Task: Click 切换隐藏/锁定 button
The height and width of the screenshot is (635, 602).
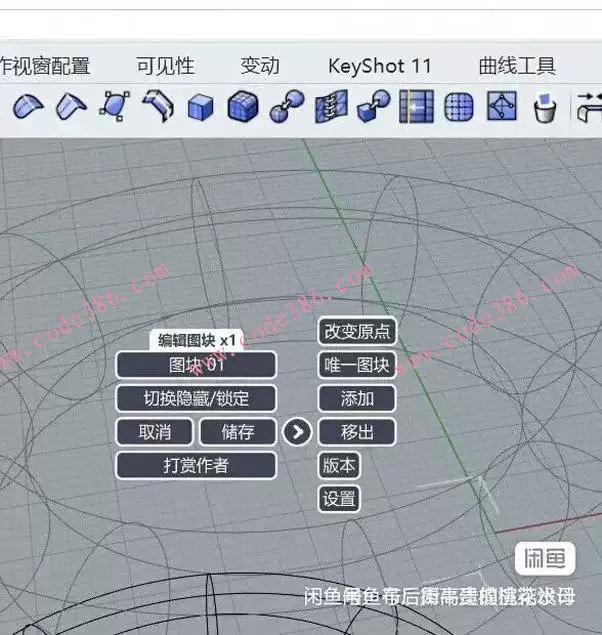Action: pos(196,398)
